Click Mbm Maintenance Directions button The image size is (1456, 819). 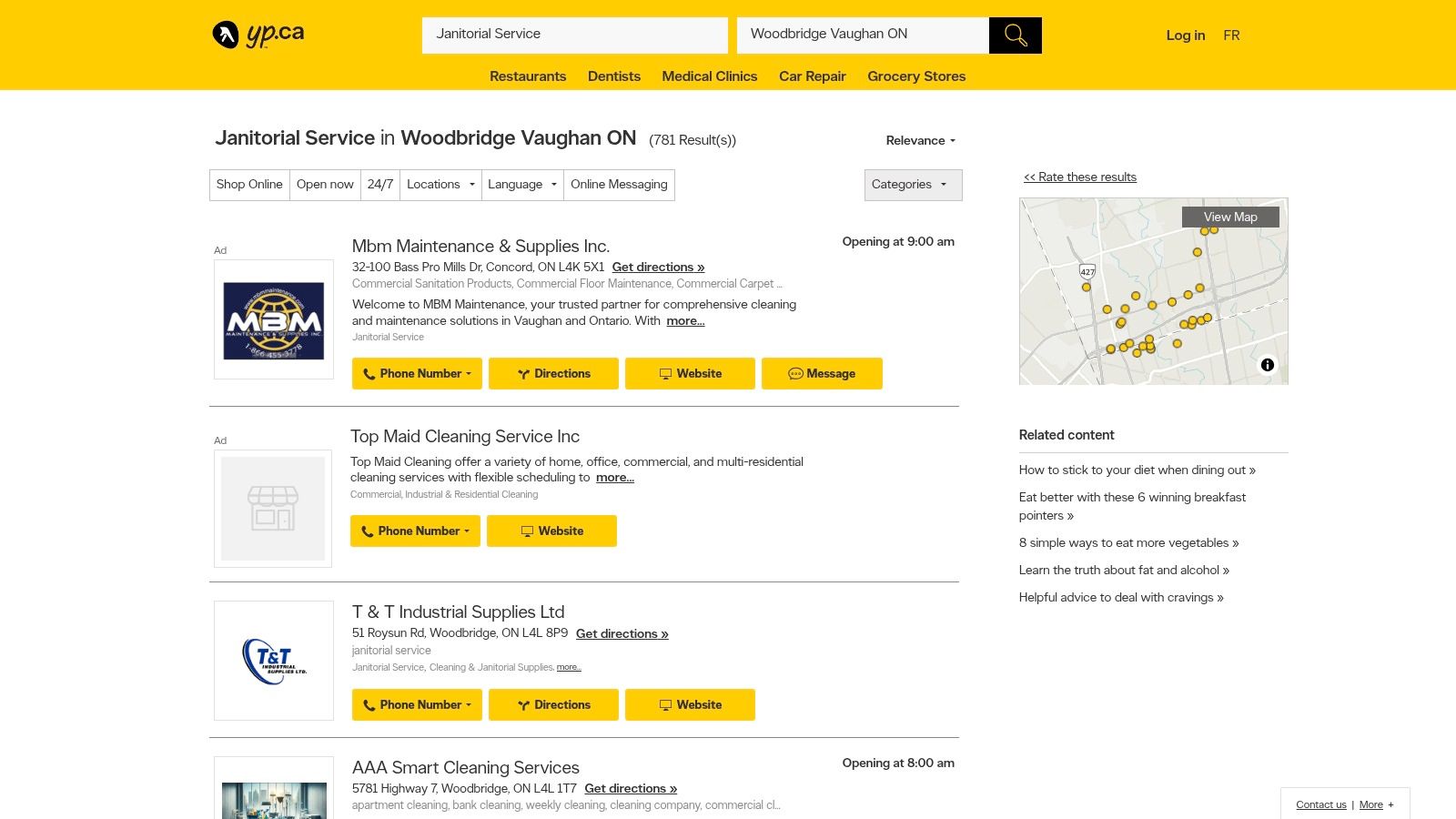coord(553,373)
